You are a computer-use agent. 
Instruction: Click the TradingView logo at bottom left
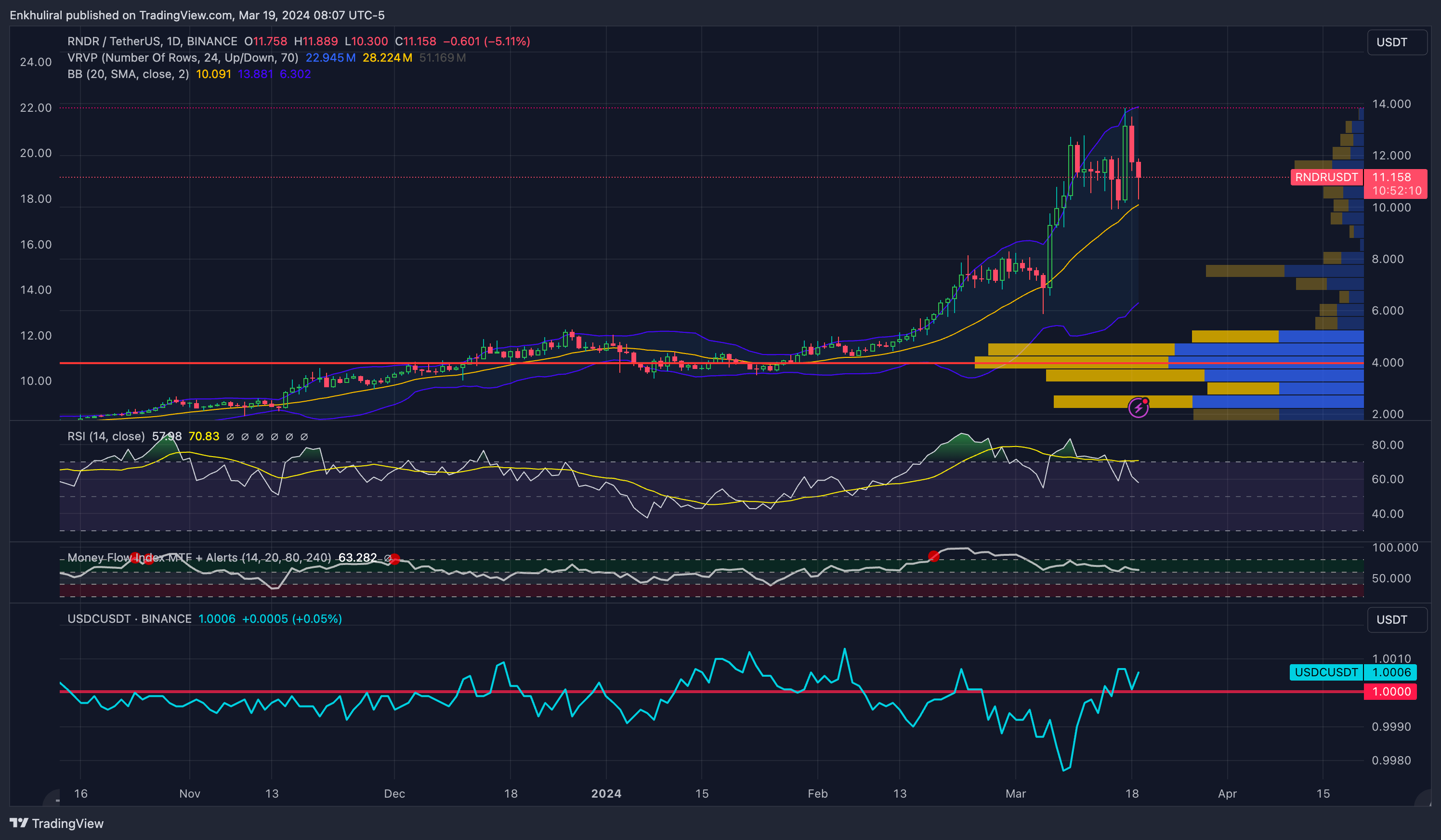tap(56, 823)
